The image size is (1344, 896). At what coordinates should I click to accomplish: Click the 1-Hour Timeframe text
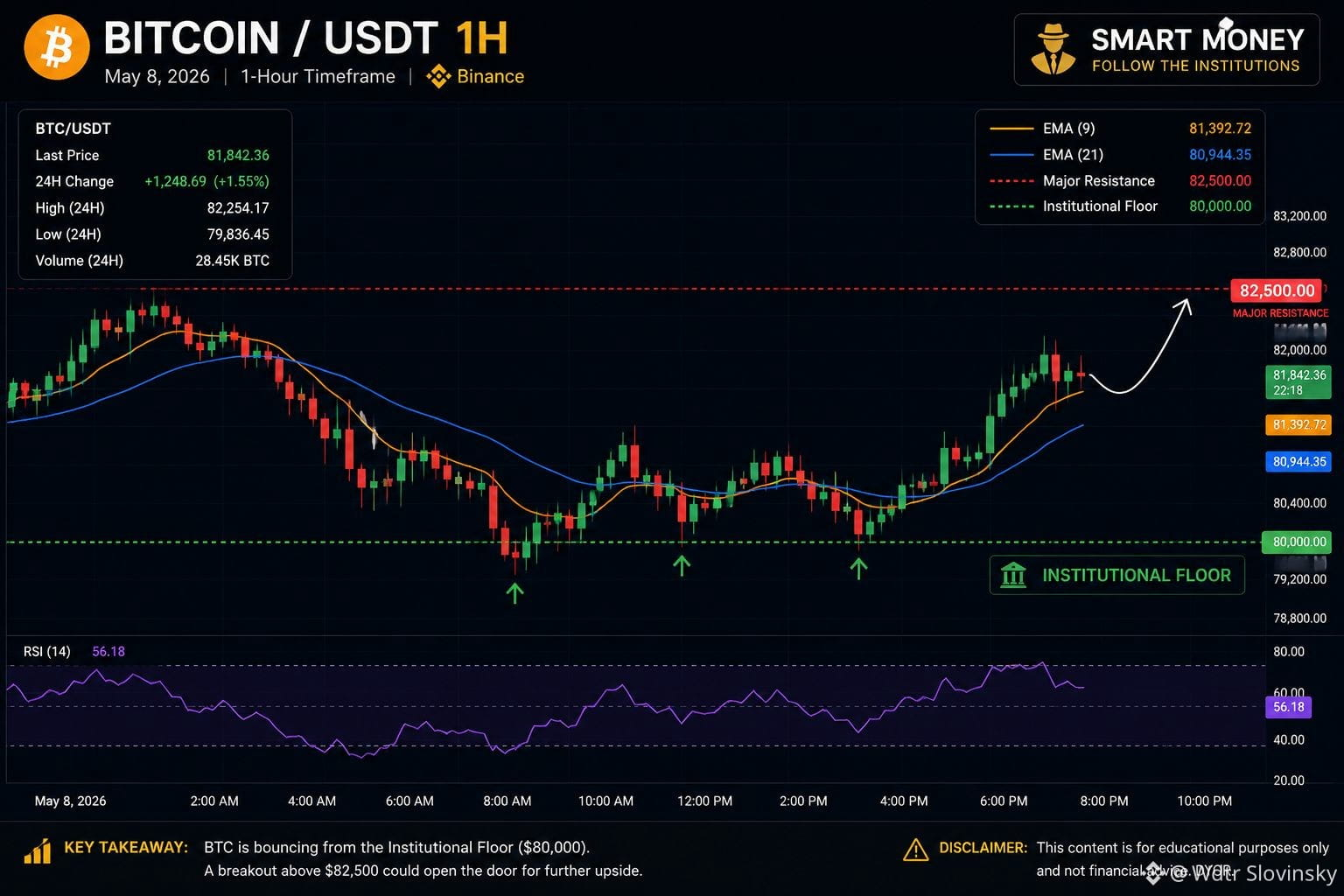318,76
